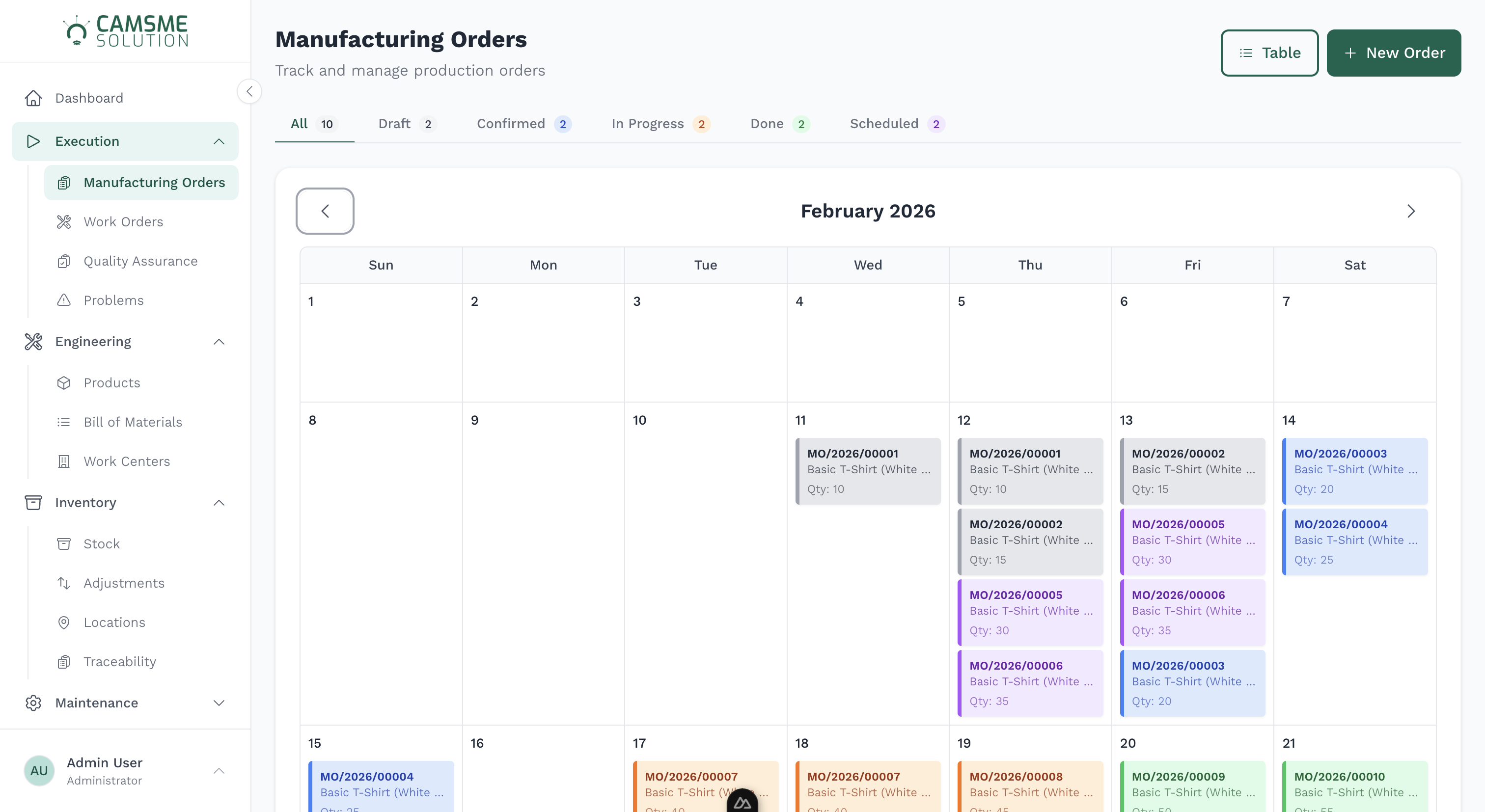Open Locations via the map pin icon

[x=63, y=622]
